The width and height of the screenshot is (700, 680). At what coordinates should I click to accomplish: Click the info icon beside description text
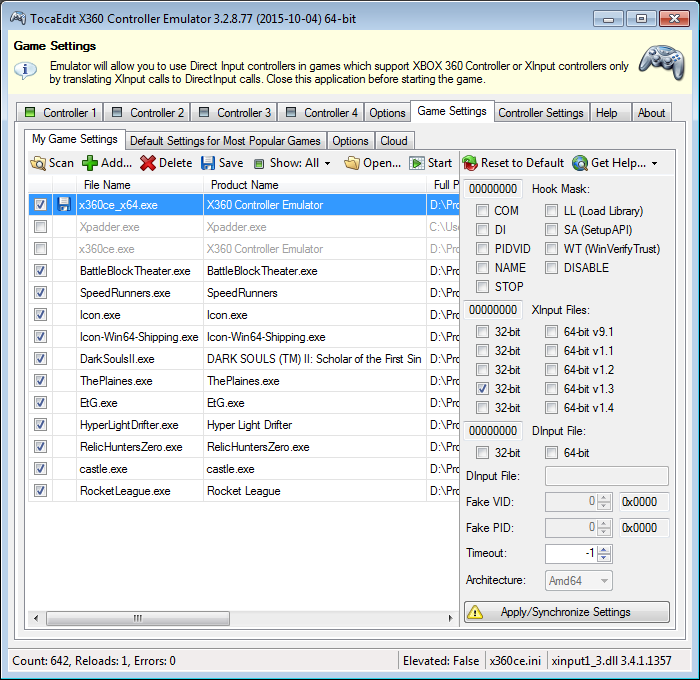click(x=25, y=70)
